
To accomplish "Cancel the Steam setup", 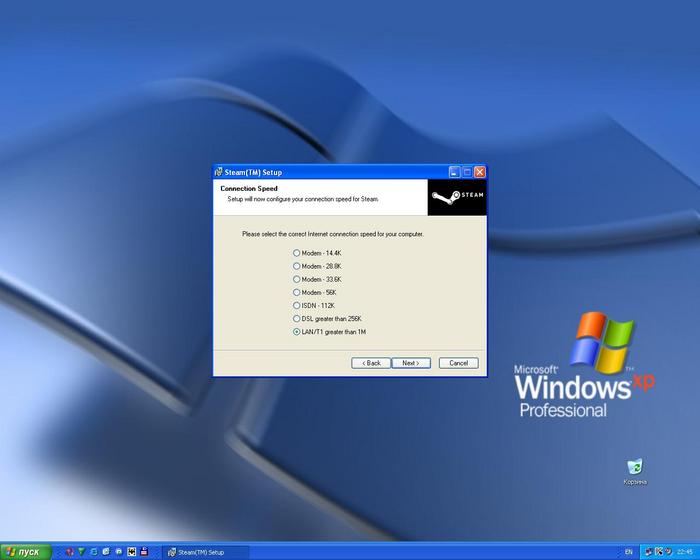I will tap(458, 363).
